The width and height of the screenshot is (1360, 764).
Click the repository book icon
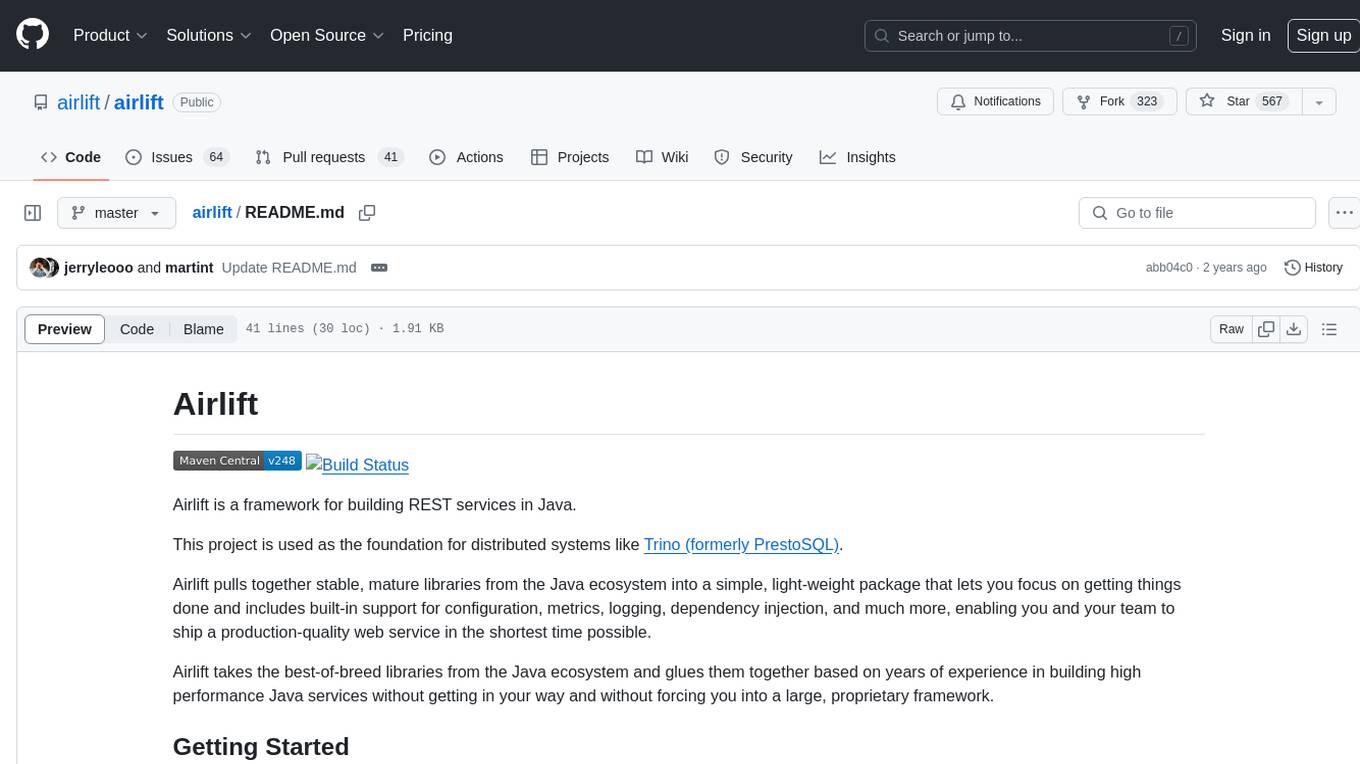pos(40,102)
